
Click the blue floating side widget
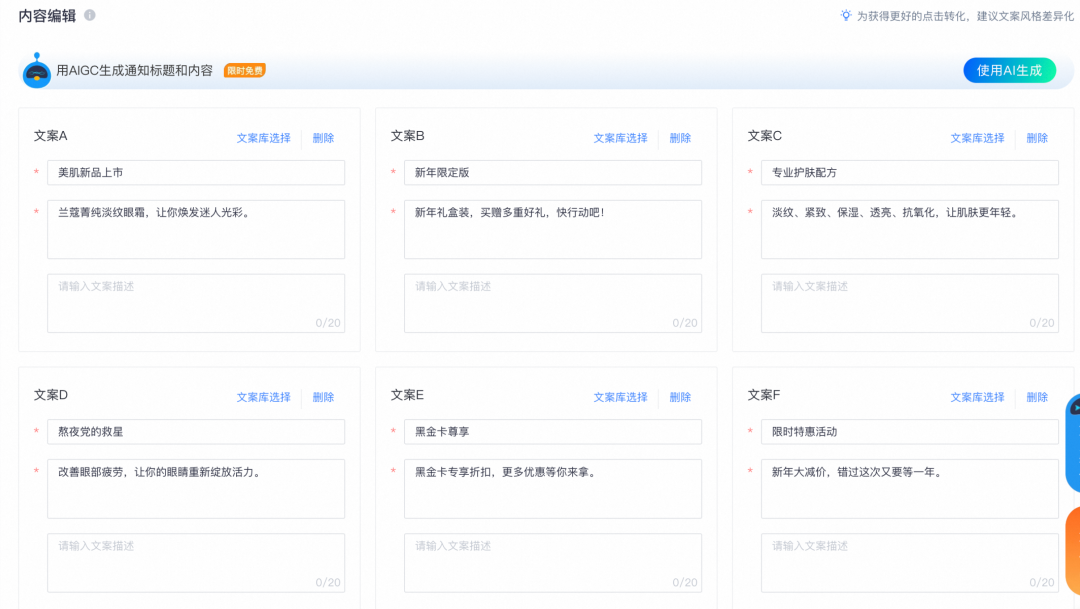[x=1073, y=442]
